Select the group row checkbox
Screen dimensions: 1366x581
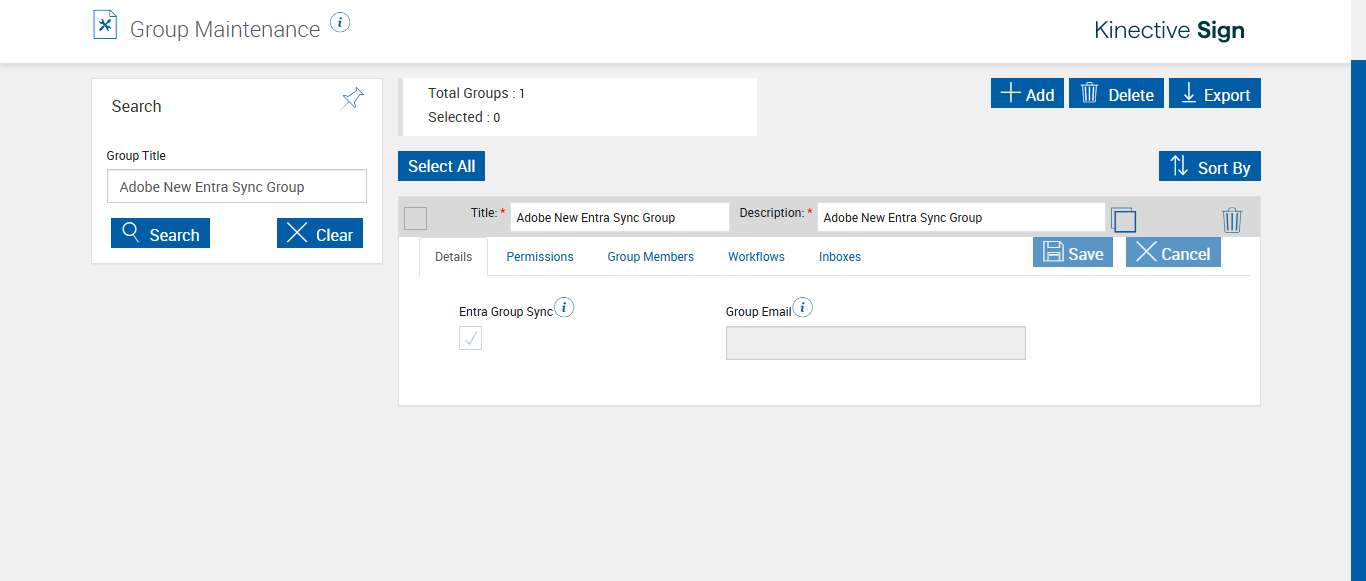pyautogui.click(x=416, y=218)
